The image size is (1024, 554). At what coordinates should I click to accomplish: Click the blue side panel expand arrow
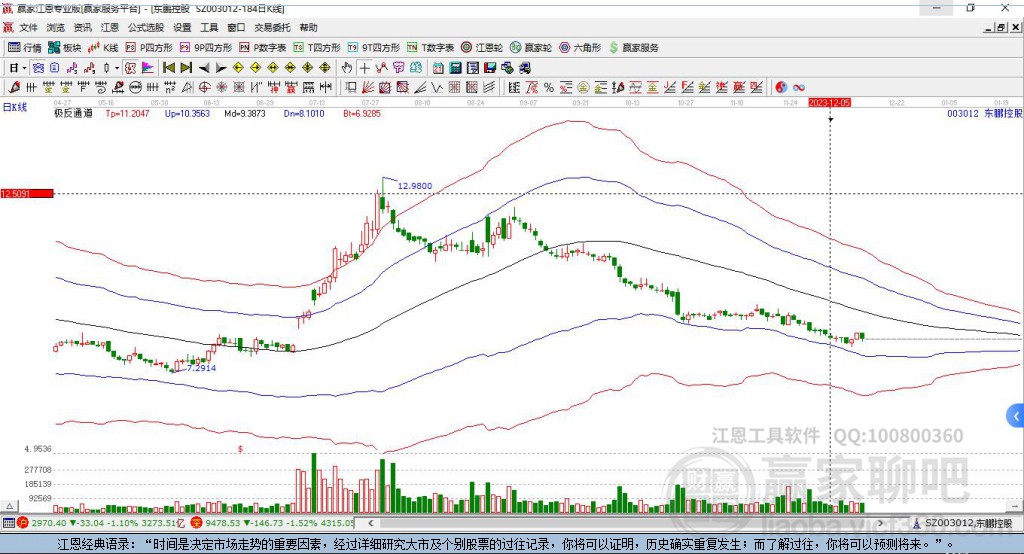(1016, 416)
